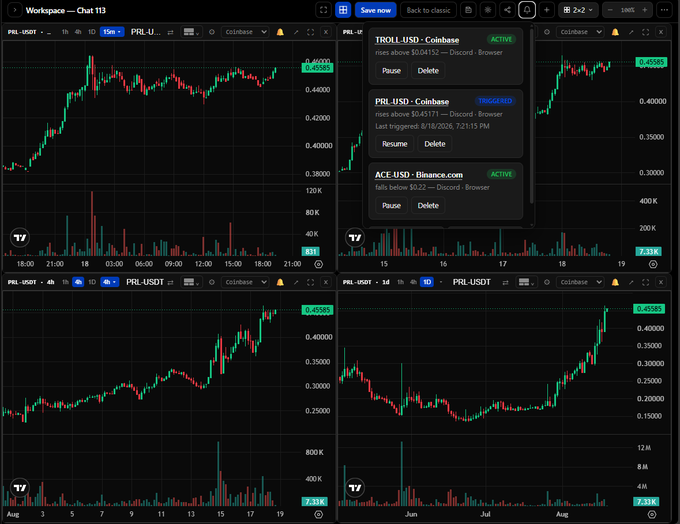680x524 pixels.
Task: Open Coinbase exchange dropdown in top-right chart
Action: pos(580,32)
